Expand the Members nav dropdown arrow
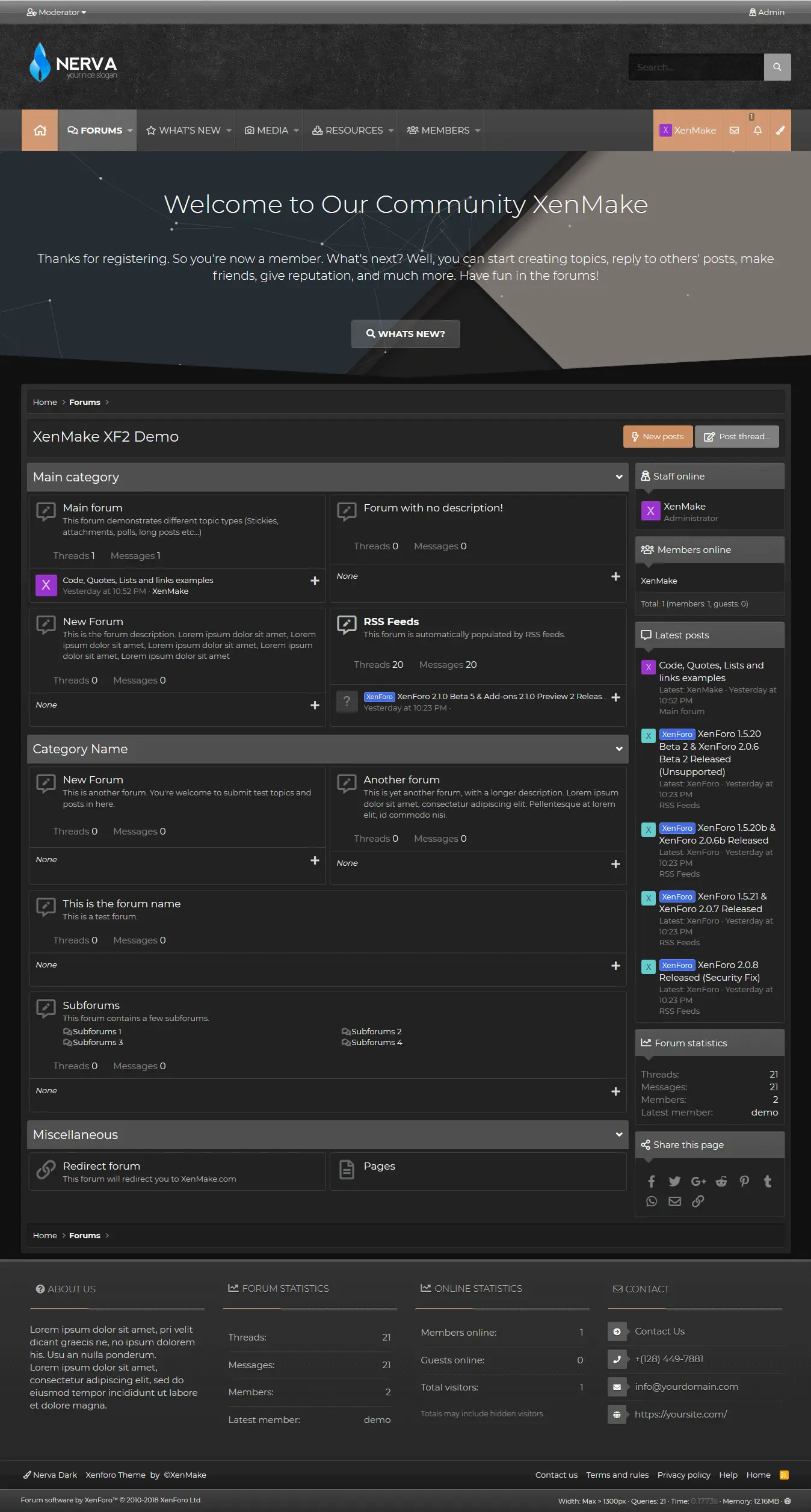The image size is (811, 1512). [x=478, y=131]
